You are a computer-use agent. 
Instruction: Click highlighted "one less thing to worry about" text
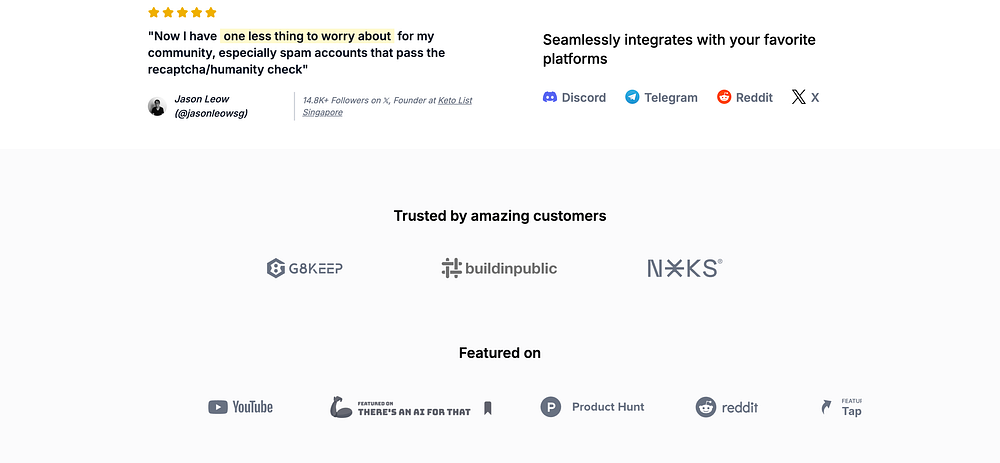[307, 36]
